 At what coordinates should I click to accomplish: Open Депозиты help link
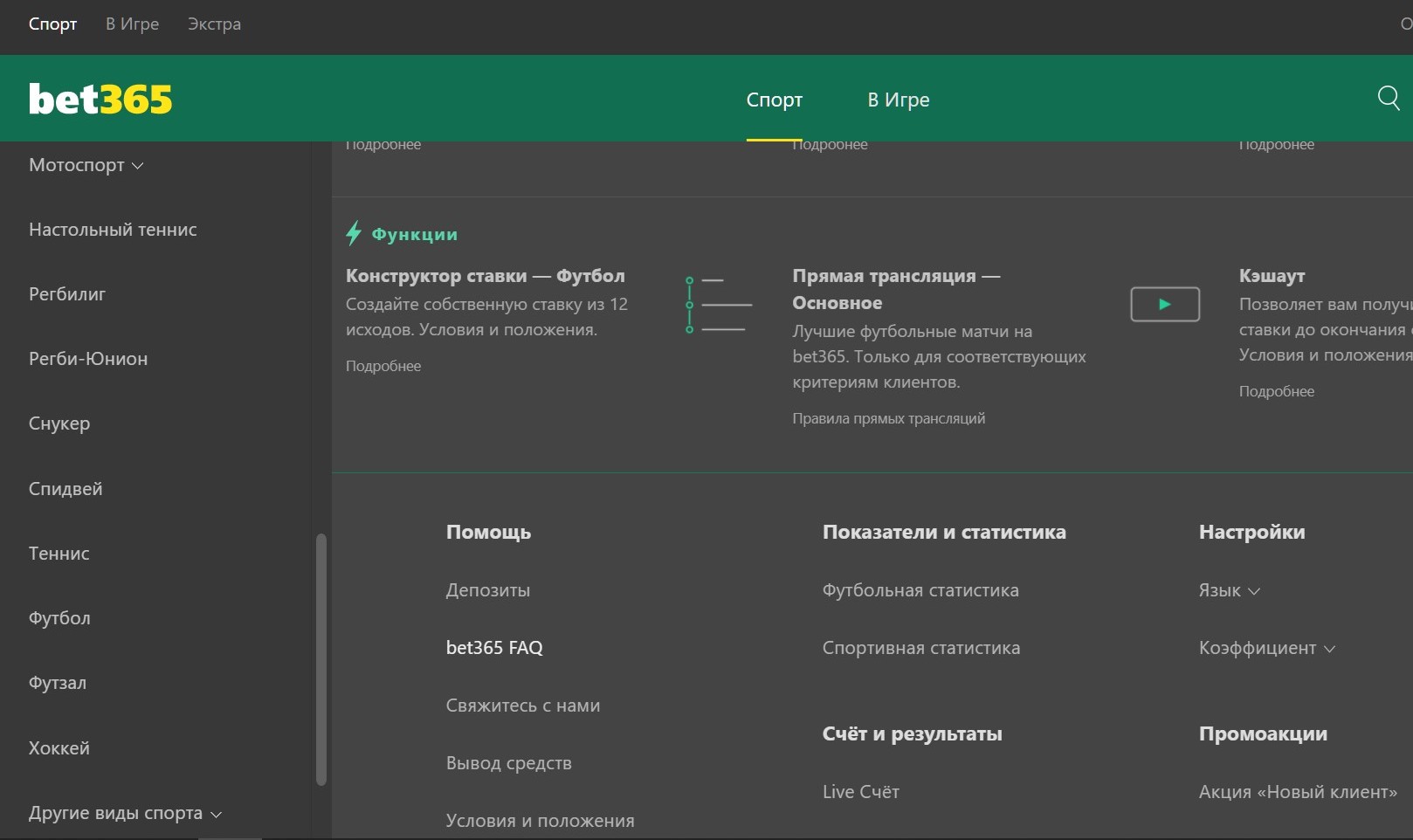coord(488,590)
